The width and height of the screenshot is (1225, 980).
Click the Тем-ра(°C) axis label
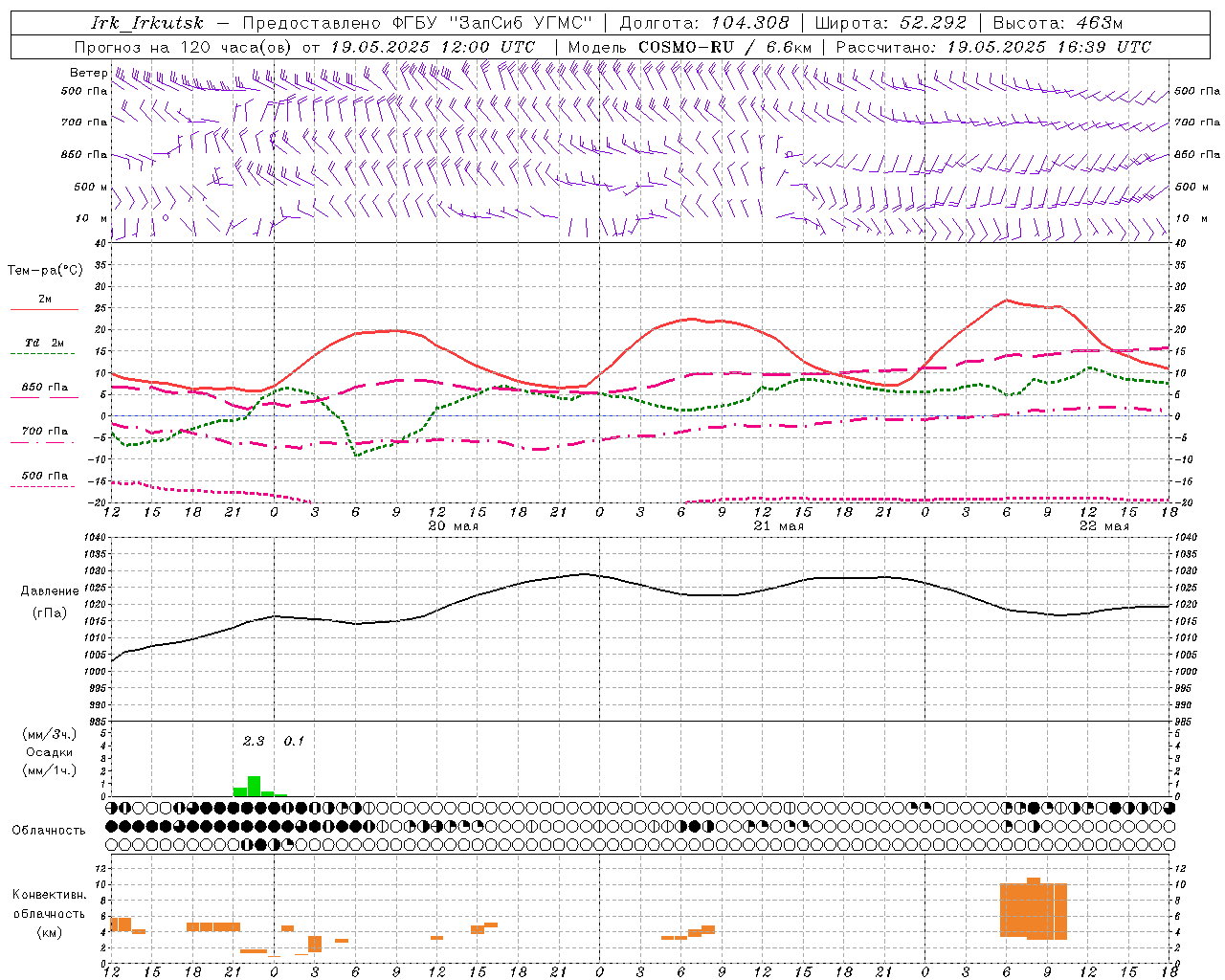(45, 271)
